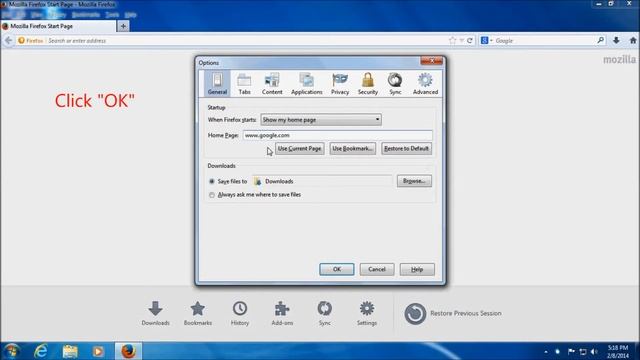The width and height of the screenshot is (640, 360).
Task: Click the reload page icon
Action: pyautogui.click(x=470, y=40)
